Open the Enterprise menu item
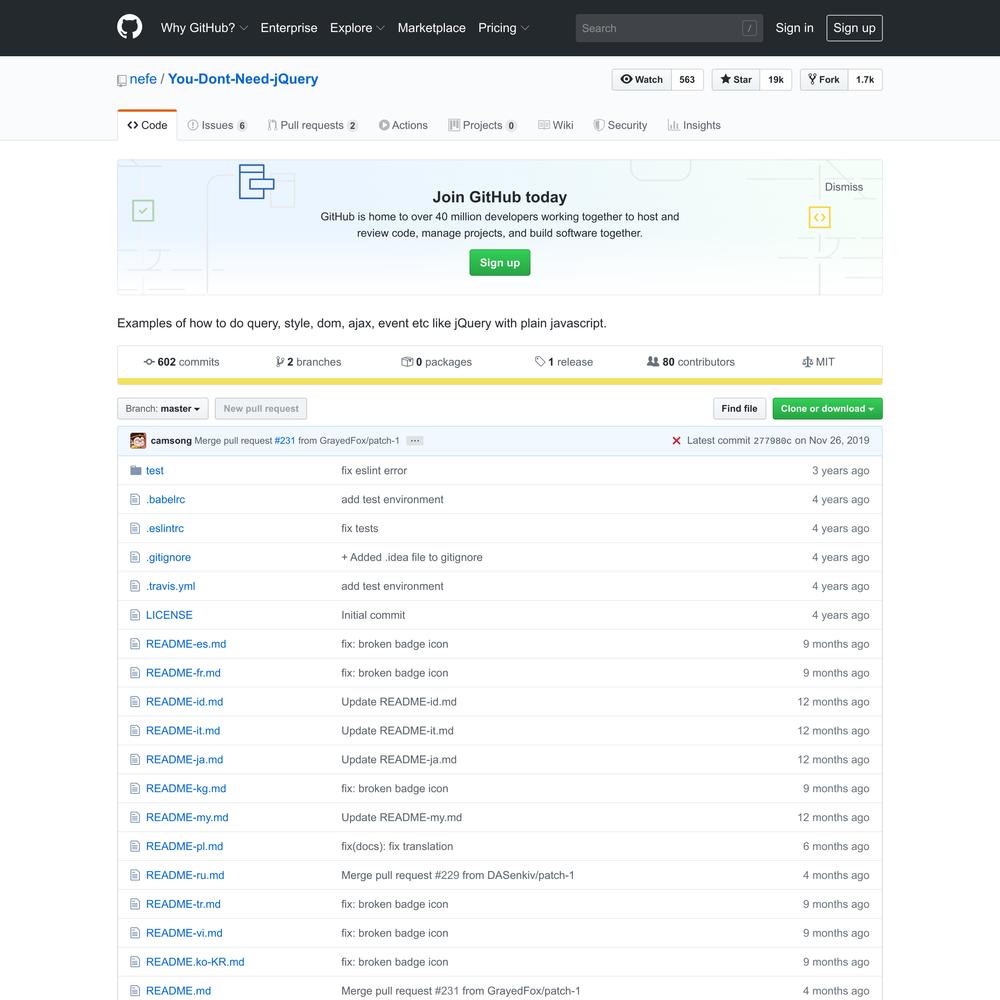This screenshot has width=1000, height=1000. point(289,28)
